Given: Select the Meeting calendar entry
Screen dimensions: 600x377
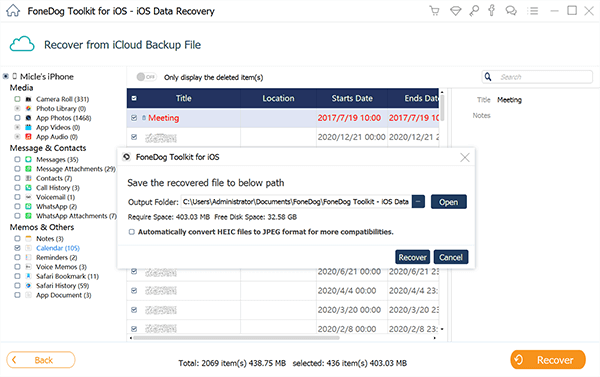Looking at the screenshot, I should tap(163, 118).
